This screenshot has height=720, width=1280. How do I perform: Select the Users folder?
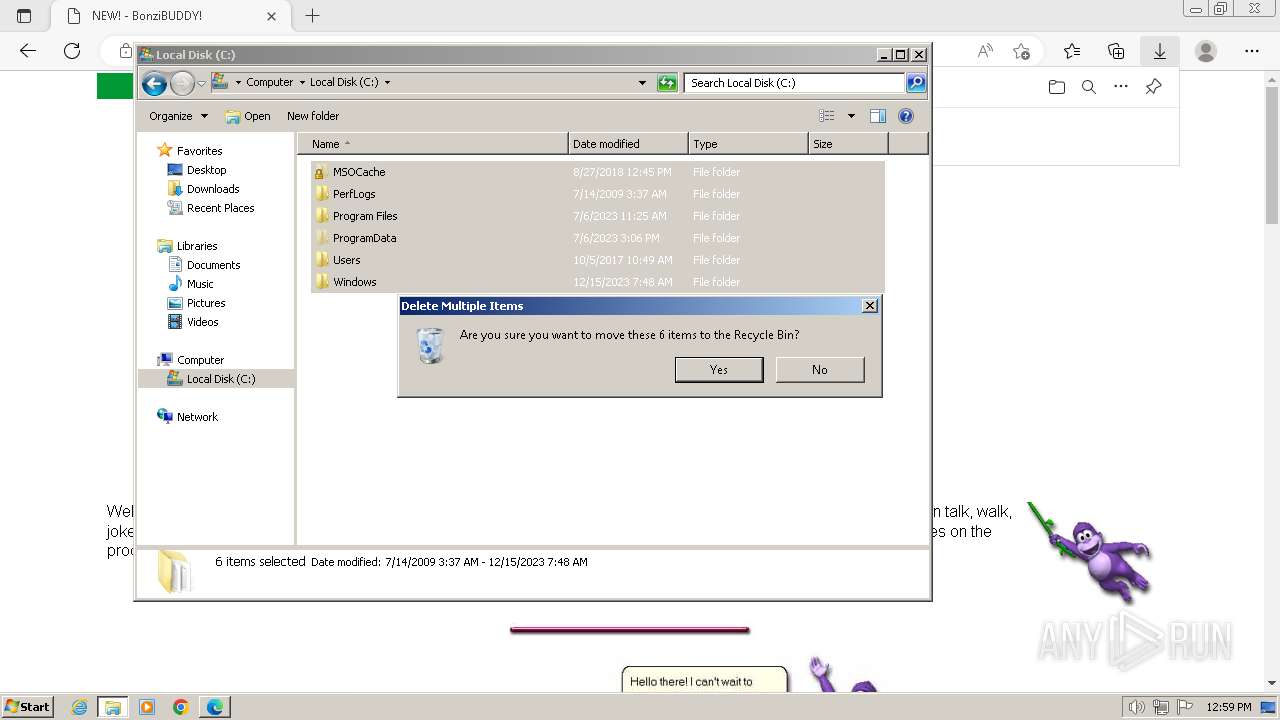598,260
